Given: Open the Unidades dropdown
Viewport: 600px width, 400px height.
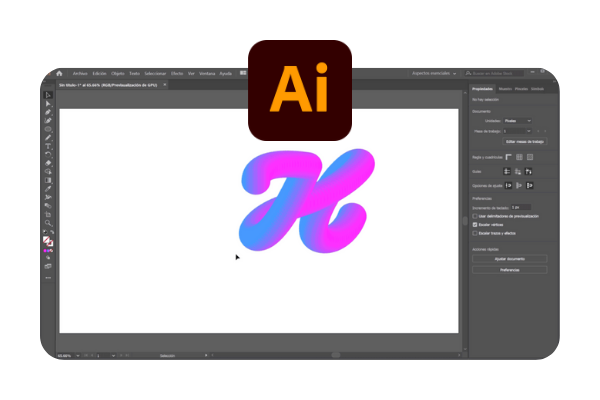Looking at the screenshot, I should tap(517, 121).
